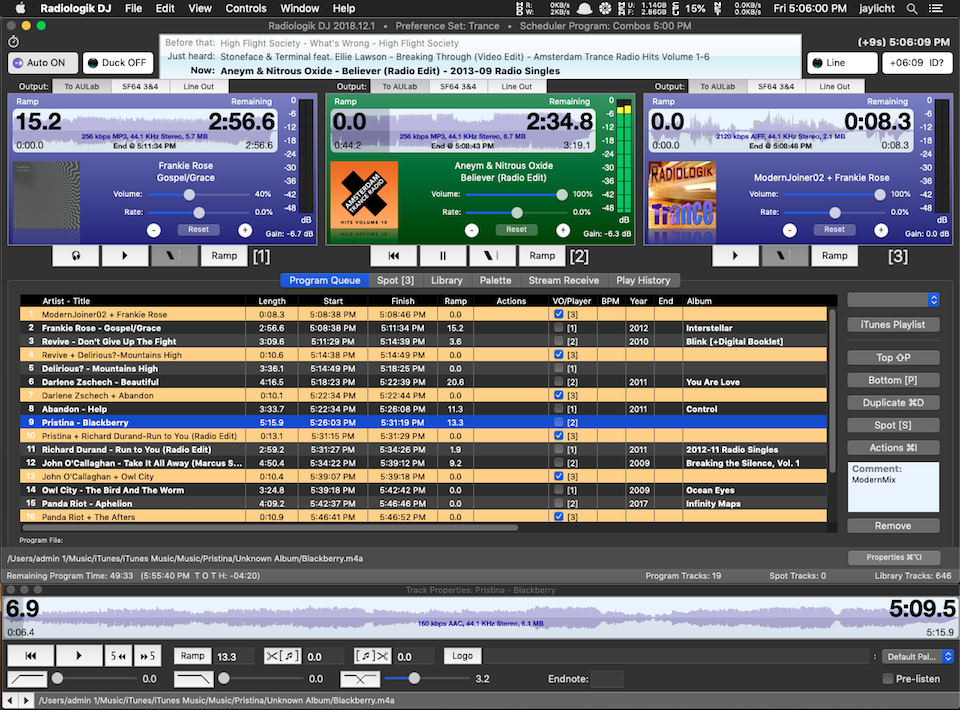The height and width of the screenshot is (710, 960).
Task: Click the fade icon on player 2
Action: tap(492, 256)
